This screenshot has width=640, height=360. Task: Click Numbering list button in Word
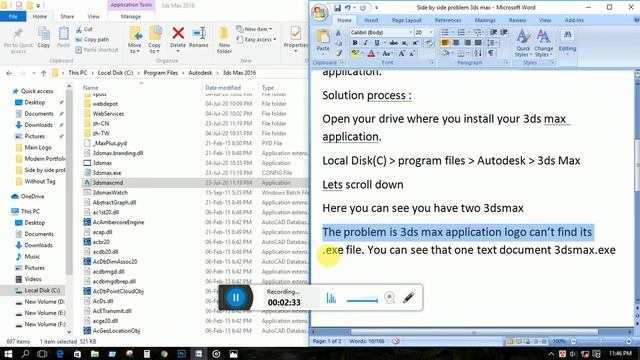coord(462,32)
